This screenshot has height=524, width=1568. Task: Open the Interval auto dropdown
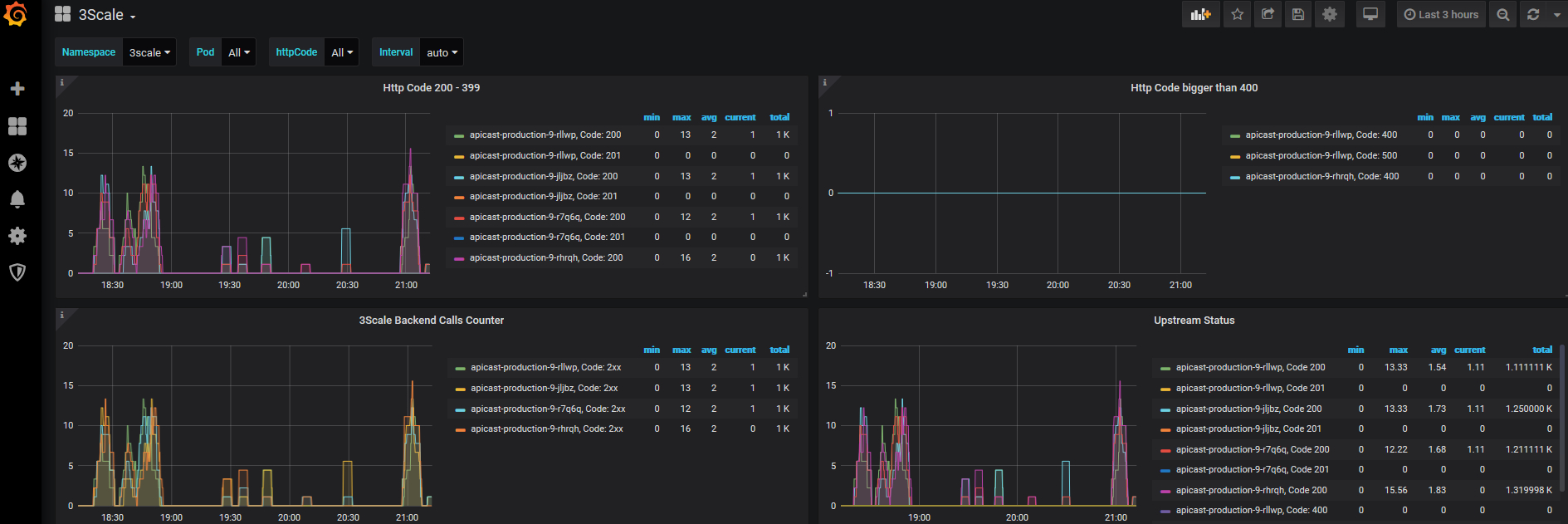(442, 52)
